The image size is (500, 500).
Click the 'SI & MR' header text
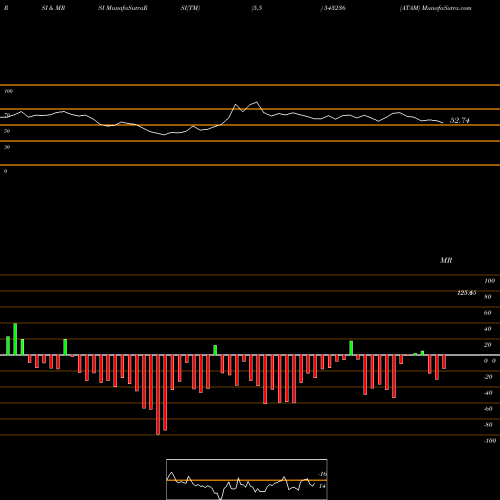pos(53,8)
